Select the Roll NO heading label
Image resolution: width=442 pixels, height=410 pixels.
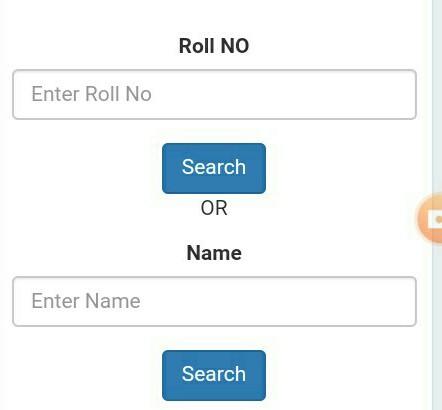pyautogui.click(x=214, y=46)
